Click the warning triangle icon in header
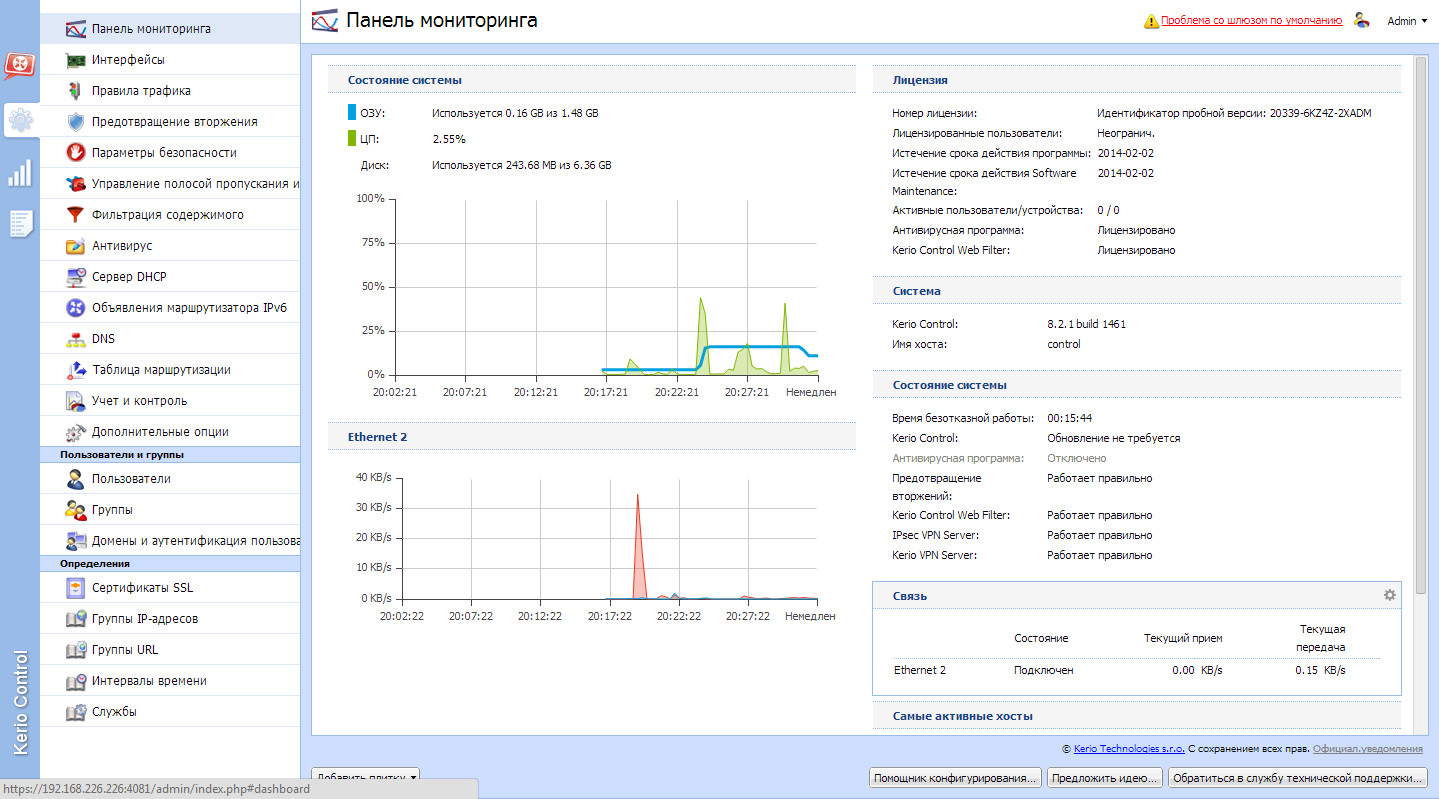 [1152, 20]
